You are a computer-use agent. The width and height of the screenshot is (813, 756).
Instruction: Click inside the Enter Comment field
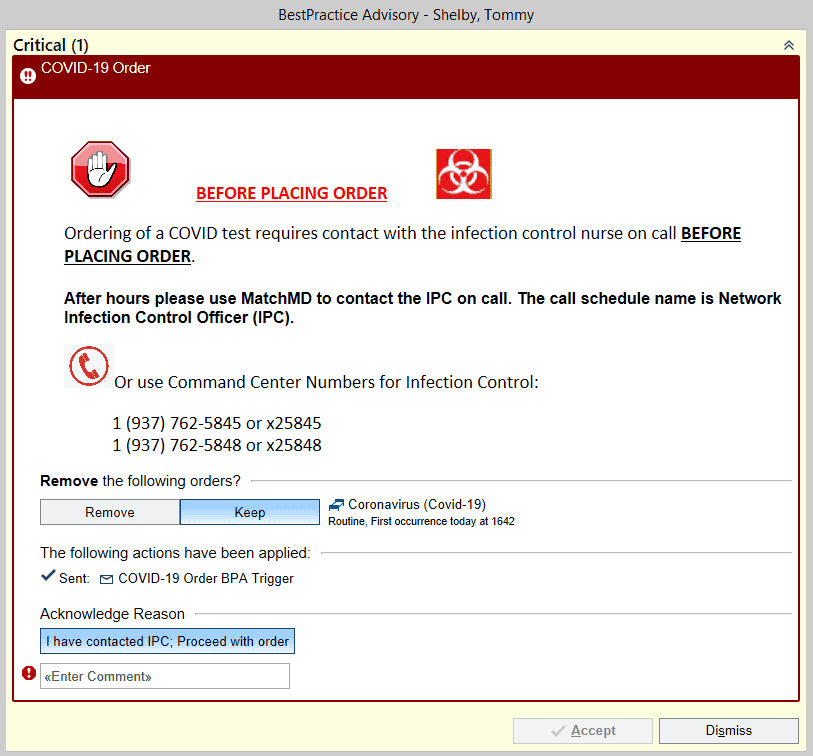pyautogui.click(x=164, y=676)
